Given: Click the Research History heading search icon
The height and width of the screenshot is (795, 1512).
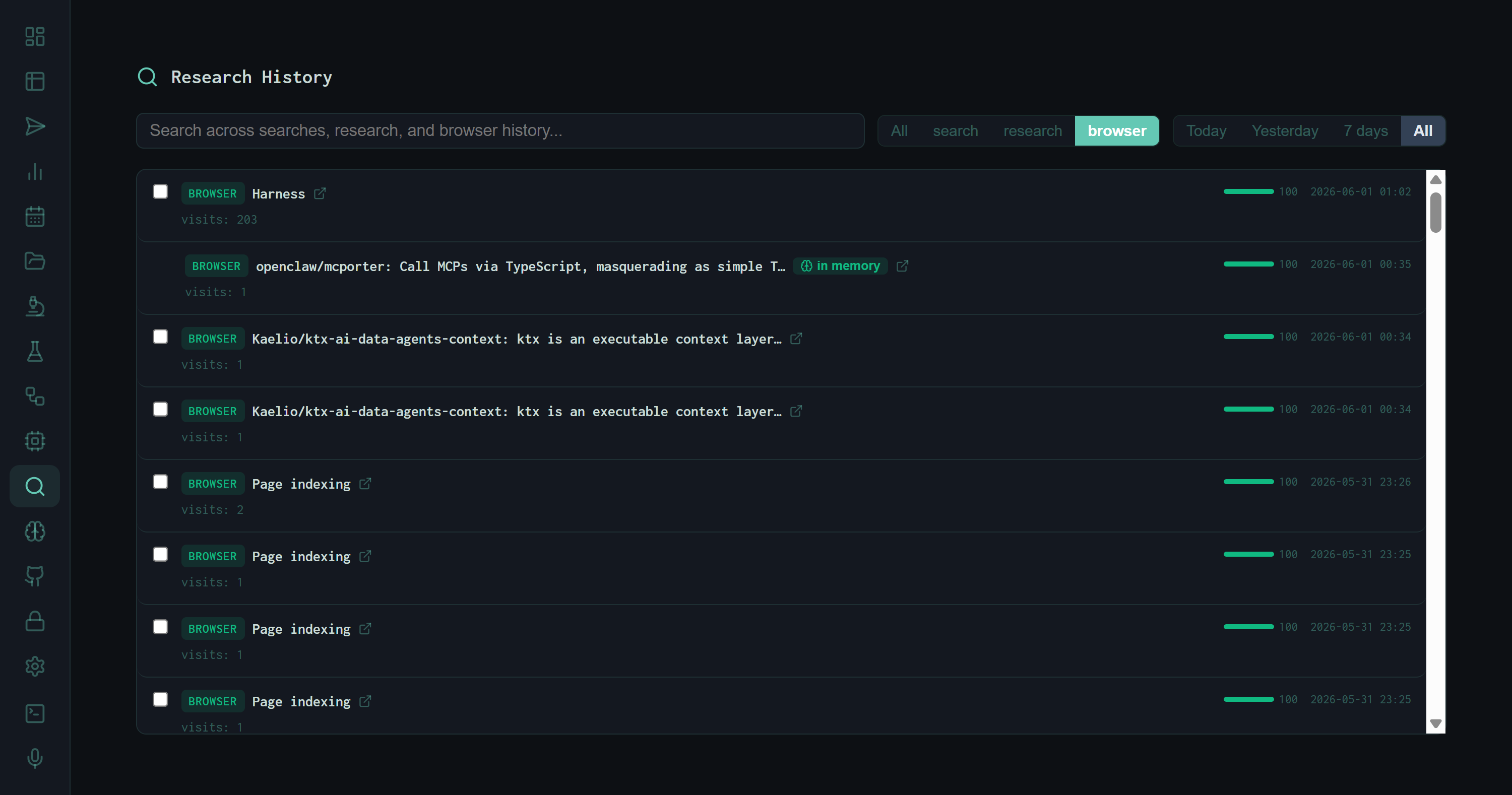Looking at the screenshot, I should (147, 77).
